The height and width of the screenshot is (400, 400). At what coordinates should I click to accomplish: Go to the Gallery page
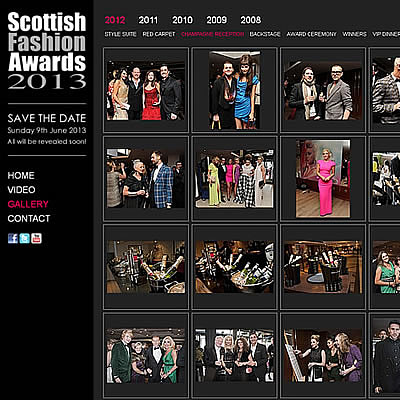(28, 204)
